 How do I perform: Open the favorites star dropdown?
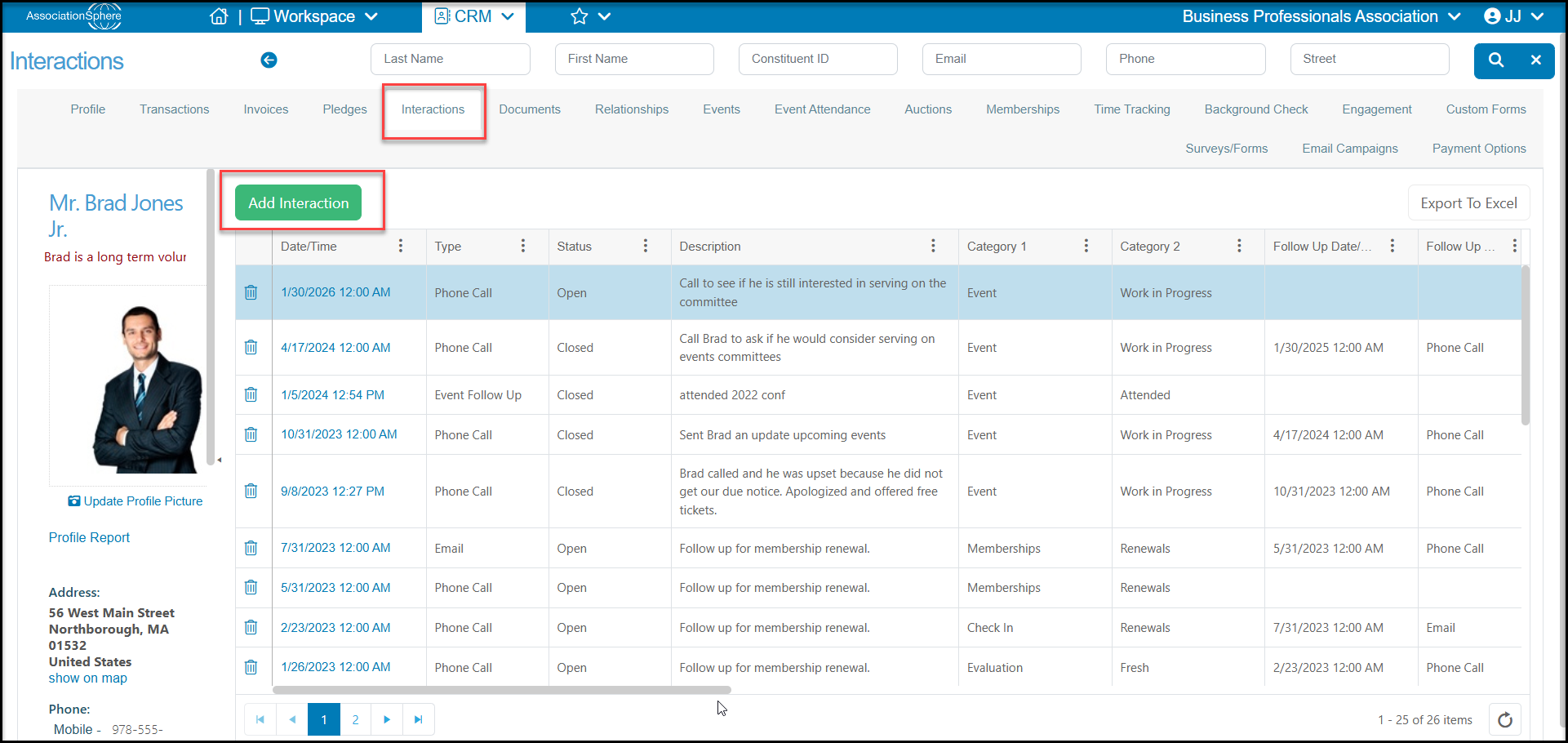[x=591, y=16]
